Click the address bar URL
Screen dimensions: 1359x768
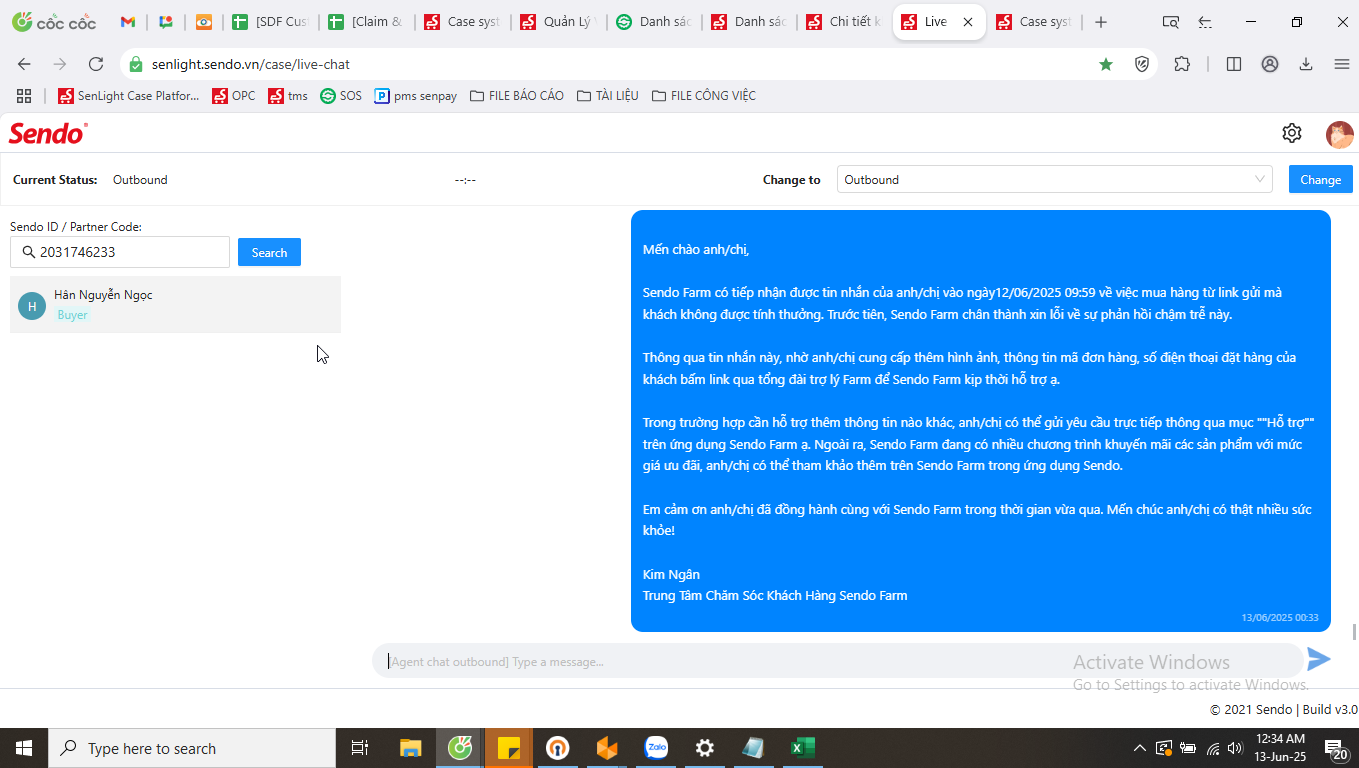(x=251, y=64)
